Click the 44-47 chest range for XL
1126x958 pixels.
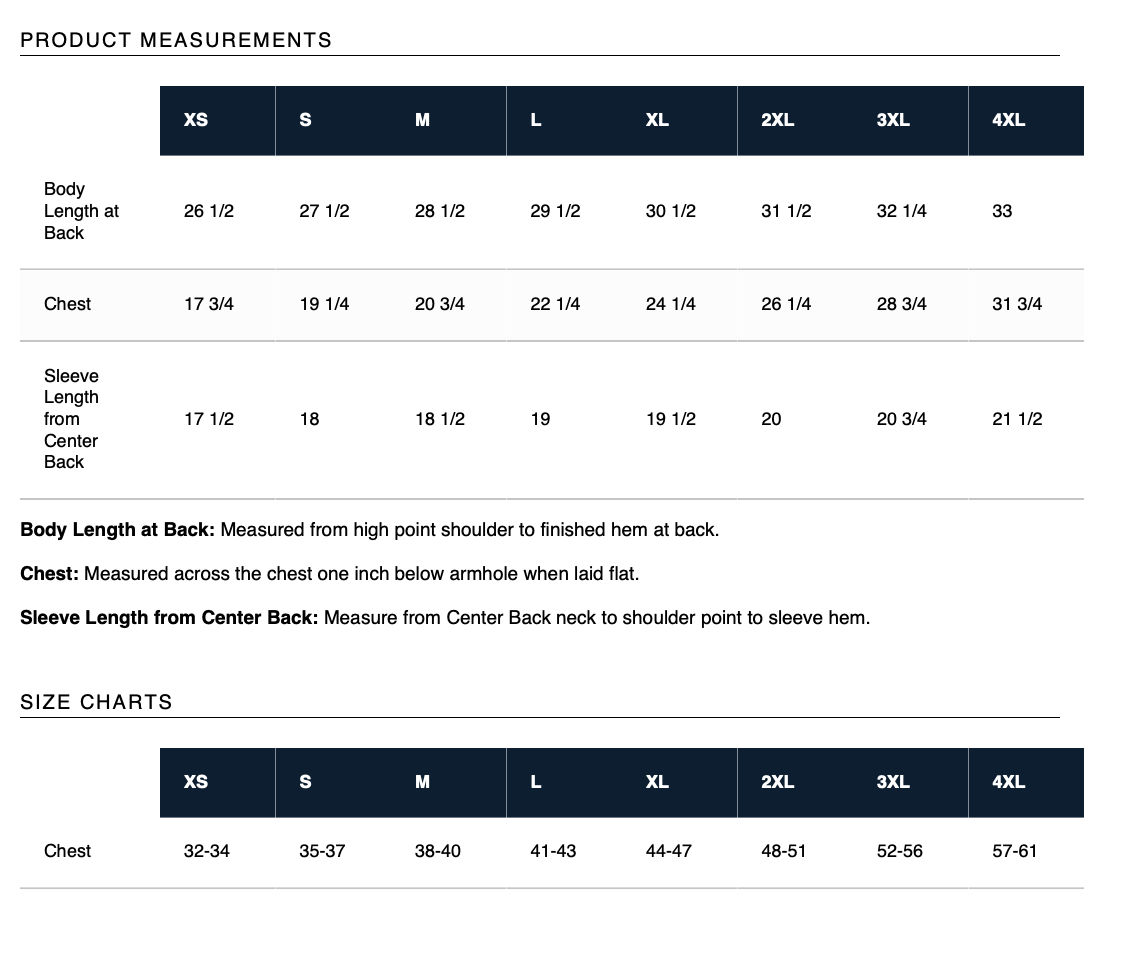668,852
